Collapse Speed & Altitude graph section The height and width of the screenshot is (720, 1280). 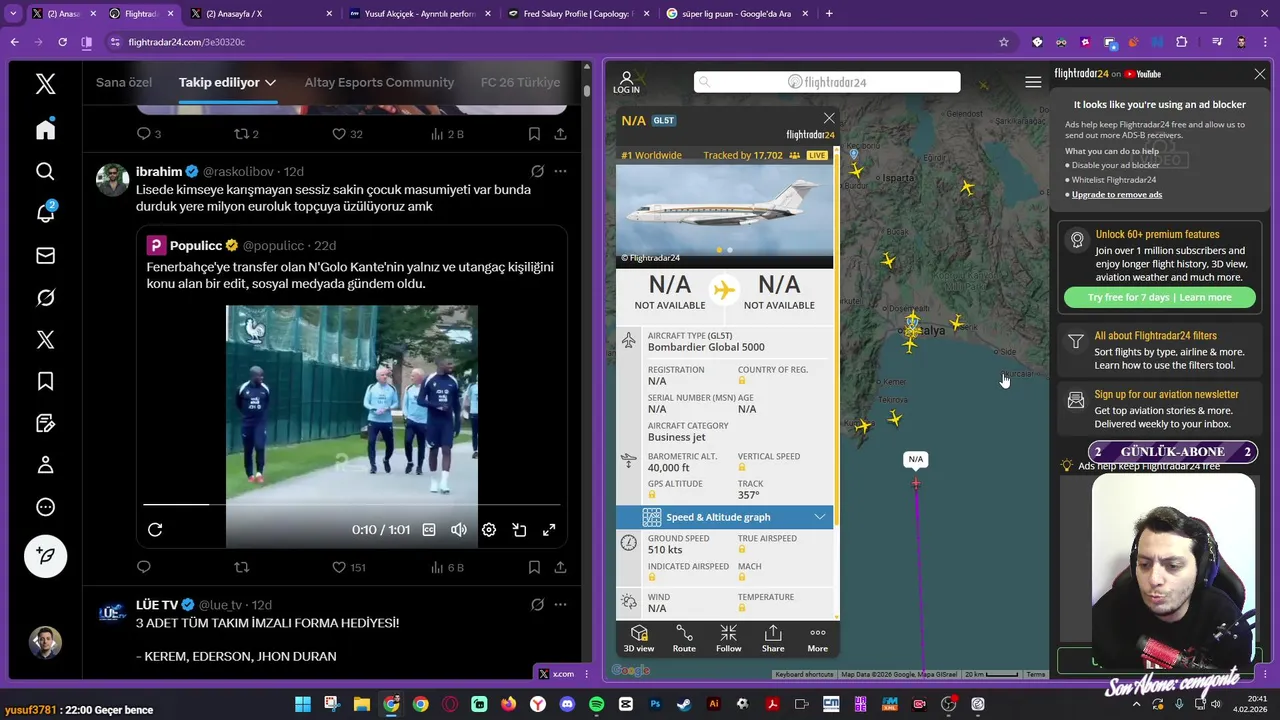point(724,517)
